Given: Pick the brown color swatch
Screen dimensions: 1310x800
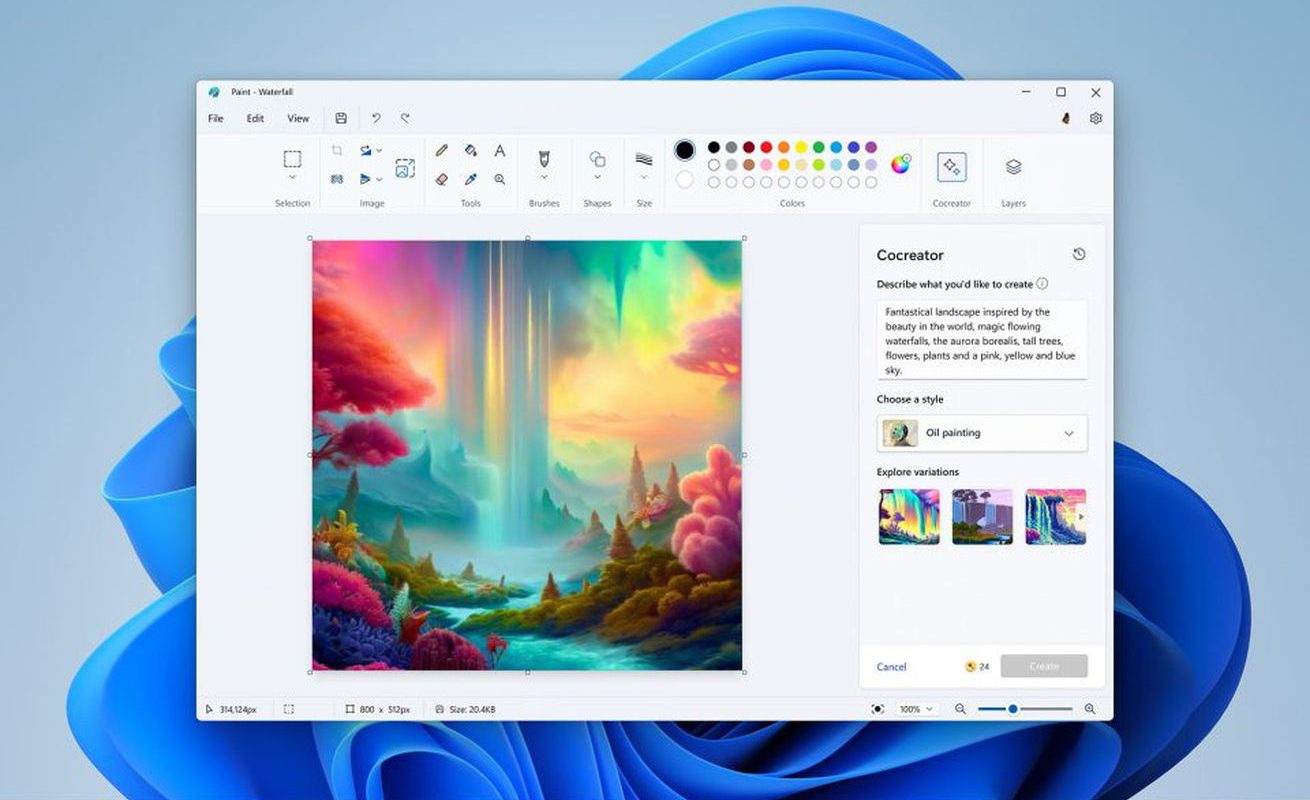Looking at the screenshot, I should [749, 165].
